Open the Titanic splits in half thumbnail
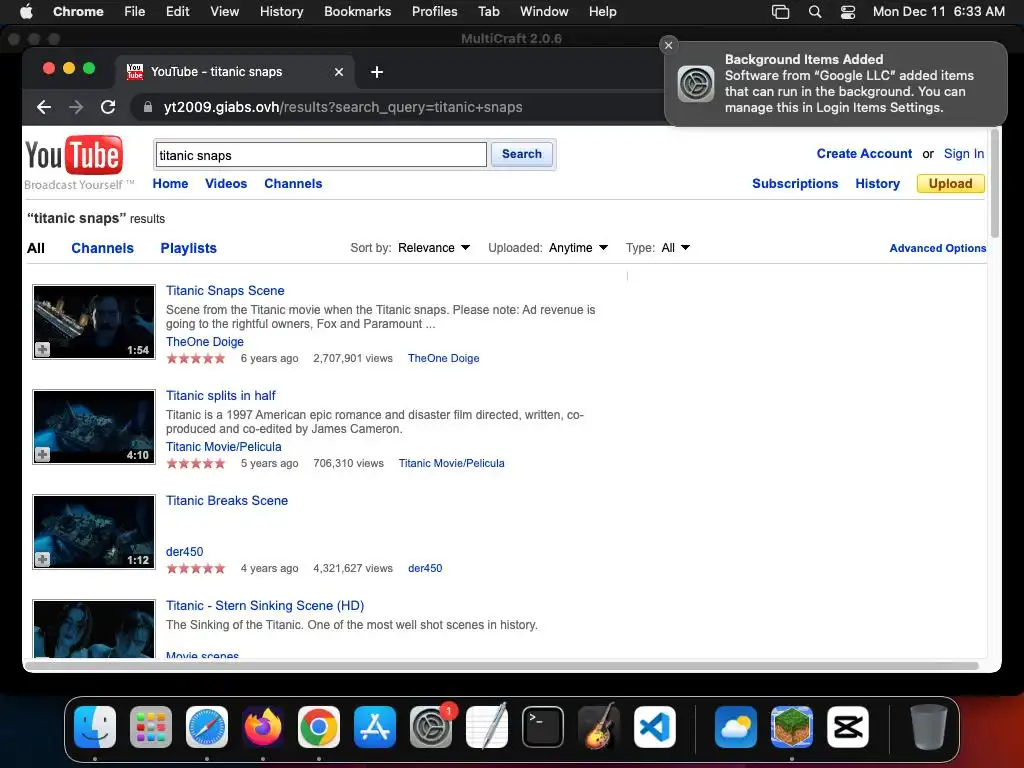The height and width of the screenshot is (768, 1024). (94, 426)
